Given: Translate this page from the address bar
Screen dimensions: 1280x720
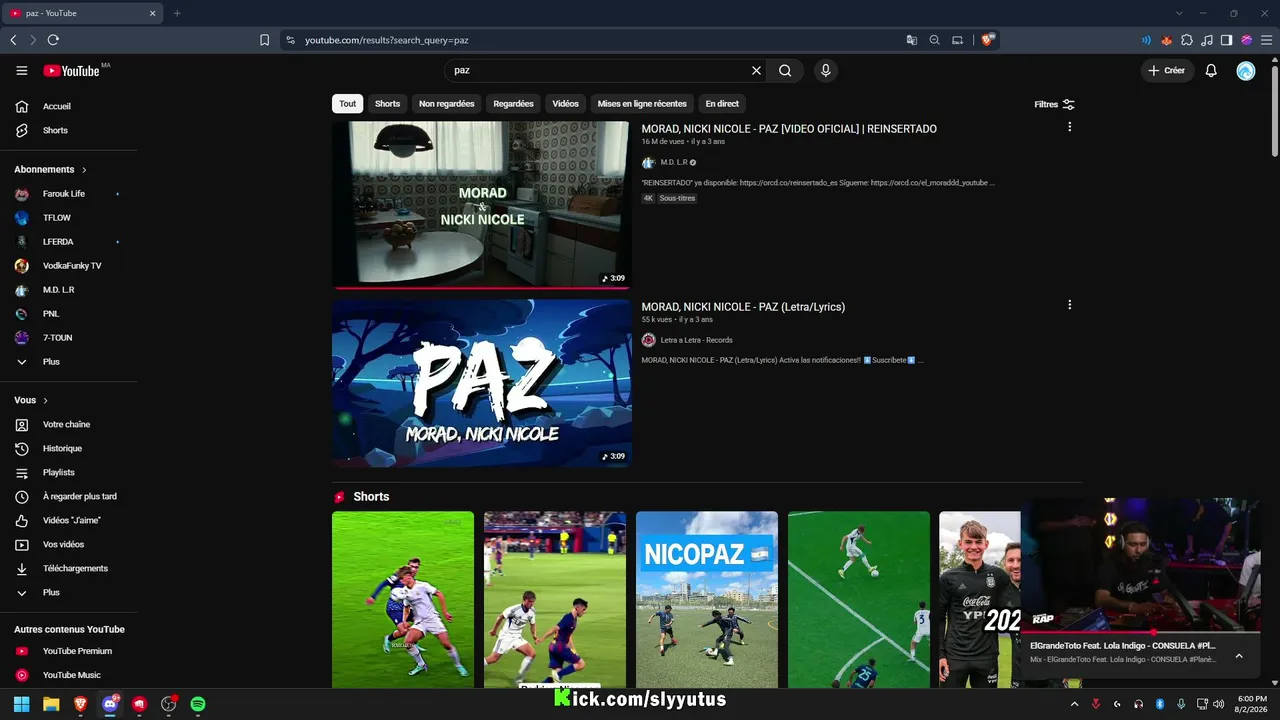Looking at the screenshot, I should point(911,40).
